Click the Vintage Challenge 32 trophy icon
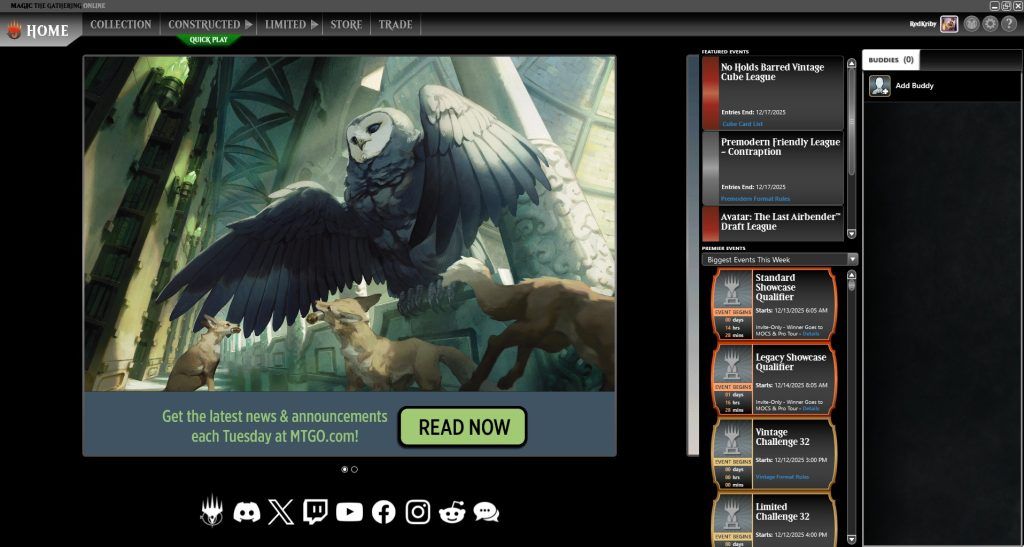The image size is (1024, 547). [x=733, y=439]
